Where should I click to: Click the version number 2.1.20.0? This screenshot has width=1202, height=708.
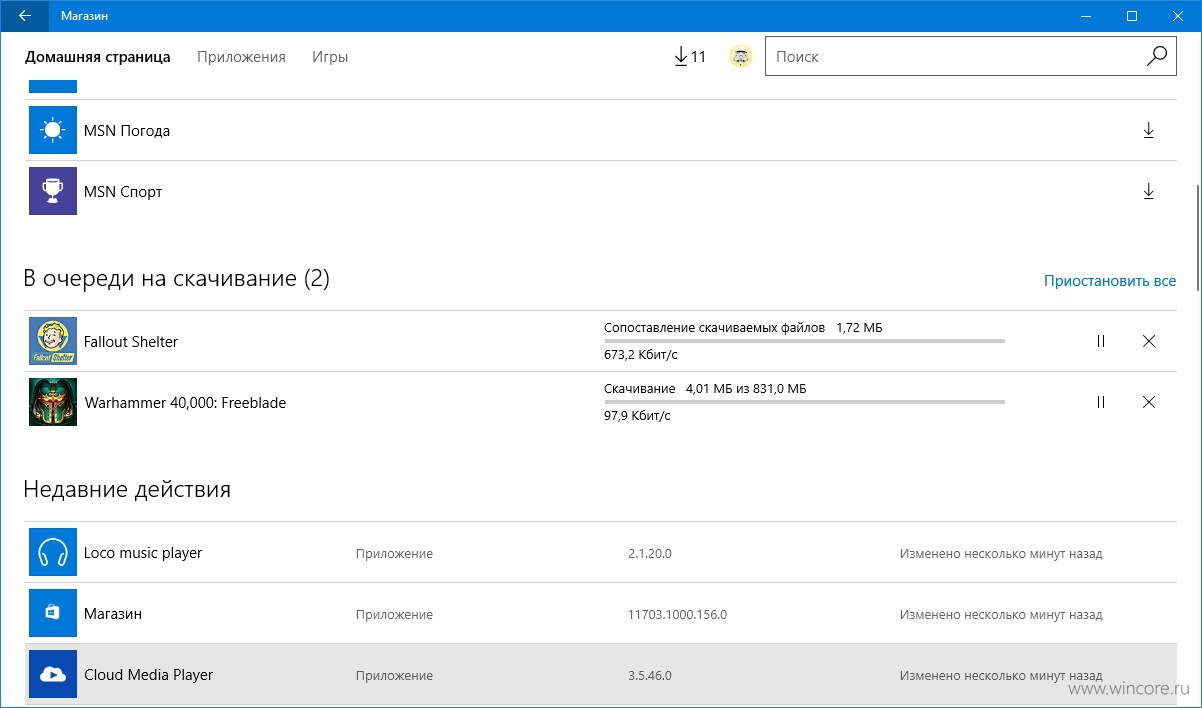649,553
